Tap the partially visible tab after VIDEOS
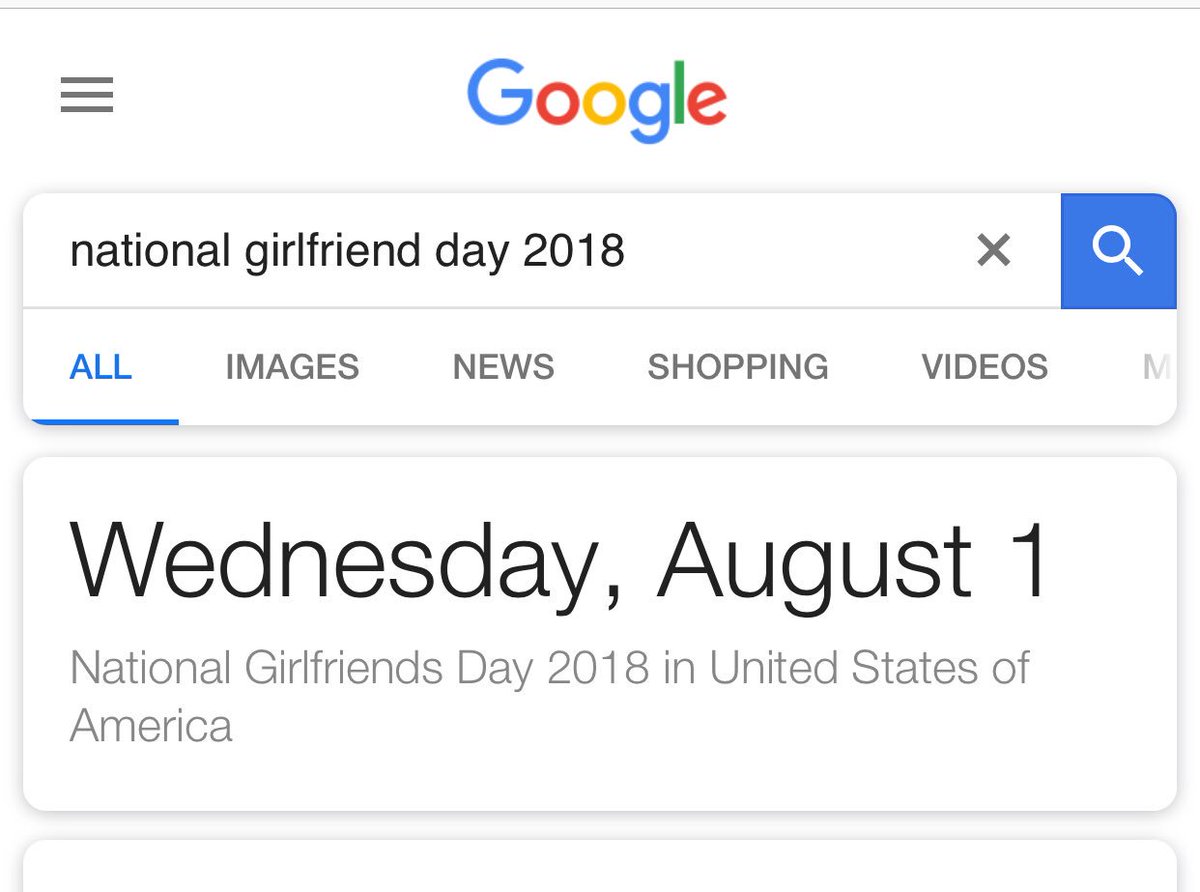Image resolution: width=1200 pixels, height=892 pixels. pyautogui.click(x=1157, y=367)
